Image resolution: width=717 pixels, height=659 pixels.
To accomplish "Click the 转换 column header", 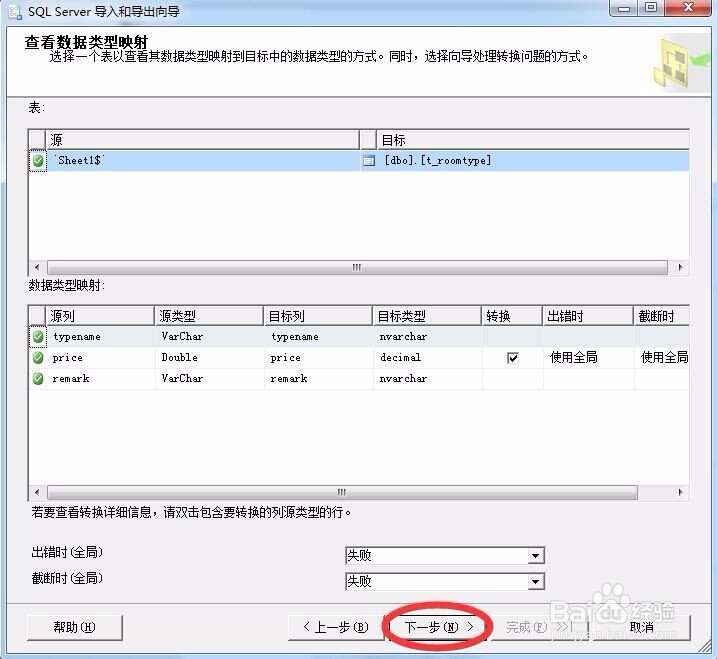I will pos(512,316).
